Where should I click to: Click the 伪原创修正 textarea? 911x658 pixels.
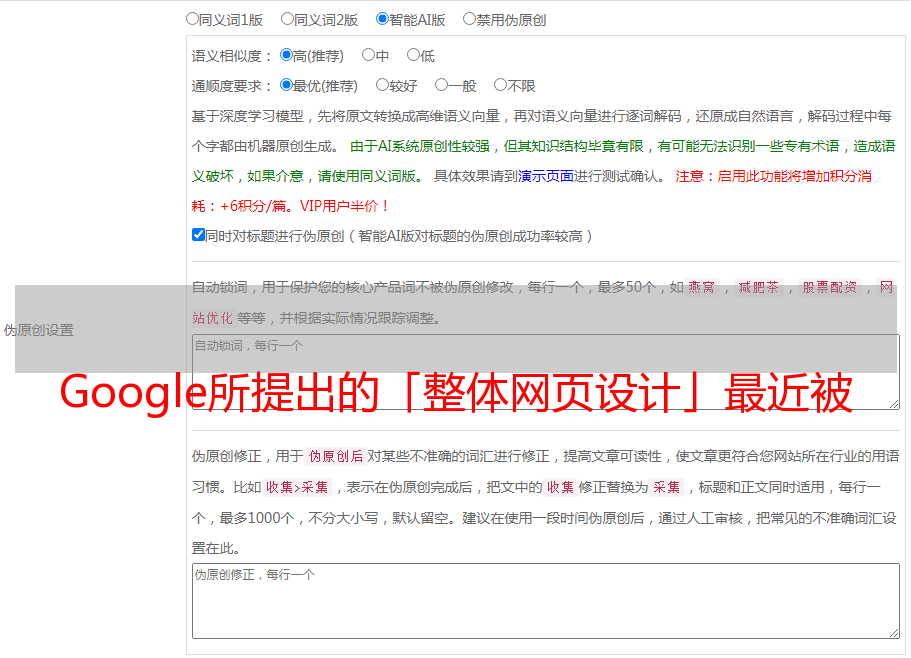pos(546,601)
